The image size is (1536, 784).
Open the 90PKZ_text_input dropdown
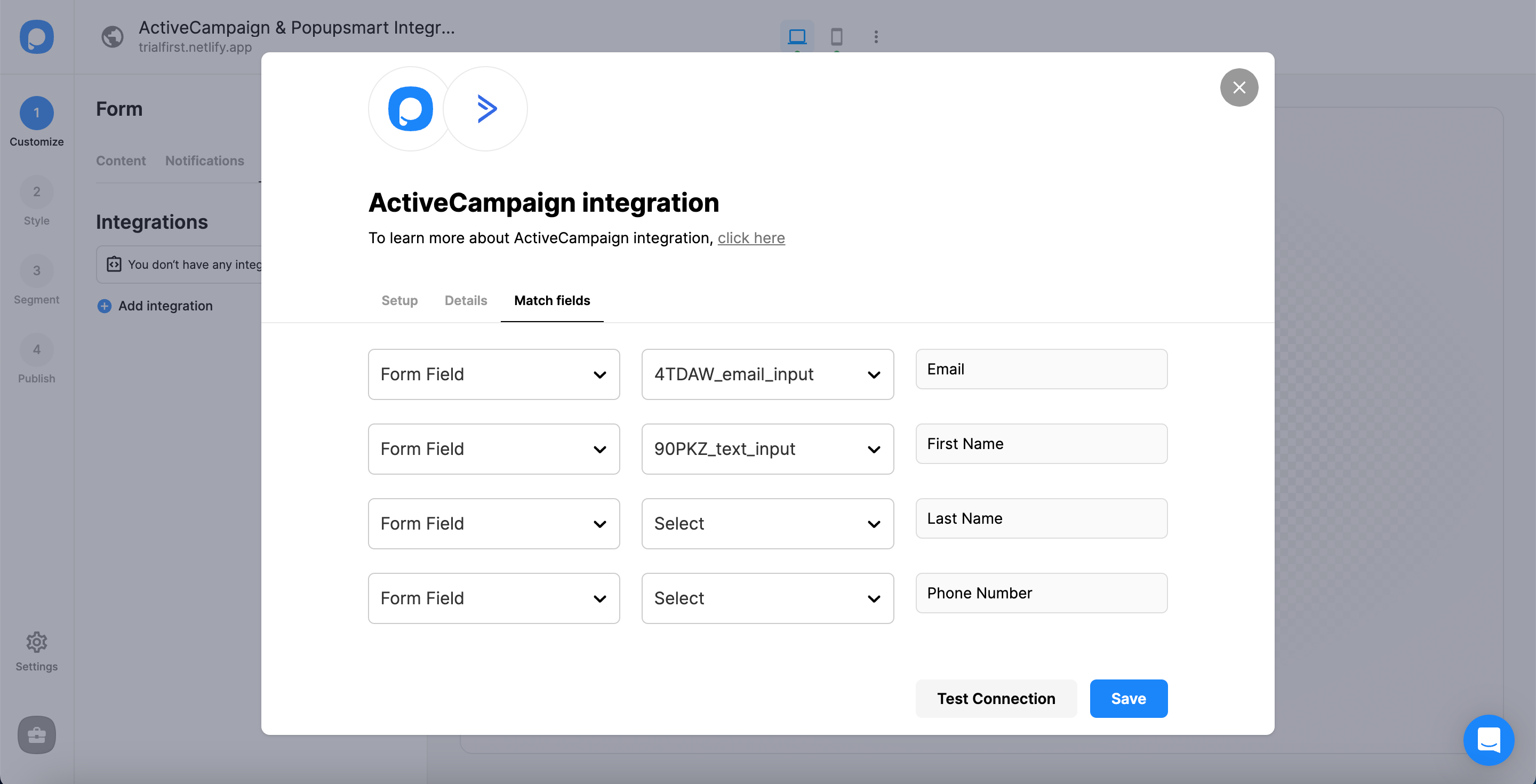pyautogui.click(x=767, y=449)
